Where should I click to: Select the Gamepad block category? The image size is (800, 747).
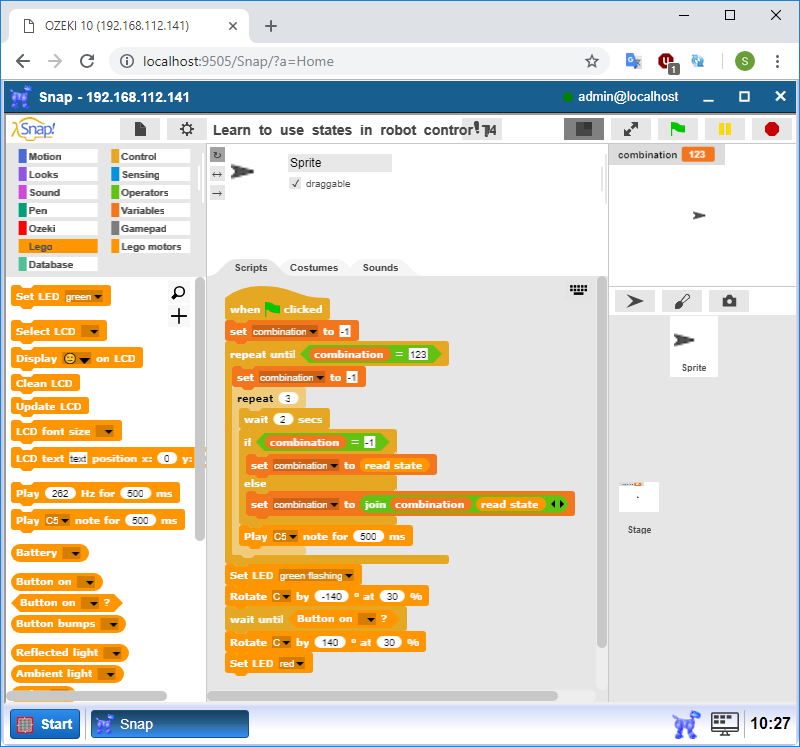pos(151,228)
